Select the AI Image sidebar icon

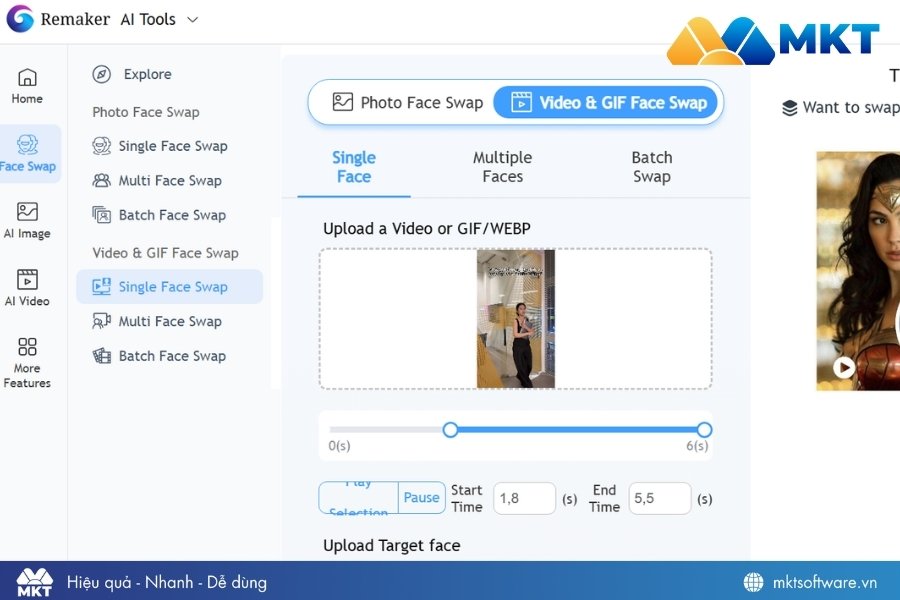point(27,221)
